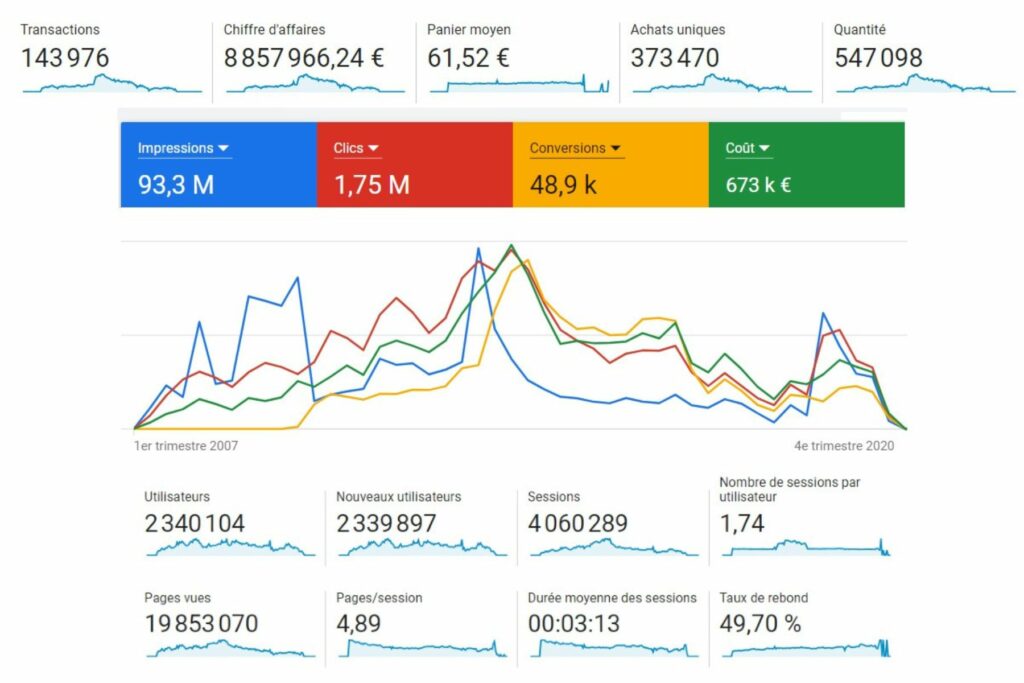
Task: Click the Nombre de sessions par utilisateur label
Action: (x=790, y=490)
